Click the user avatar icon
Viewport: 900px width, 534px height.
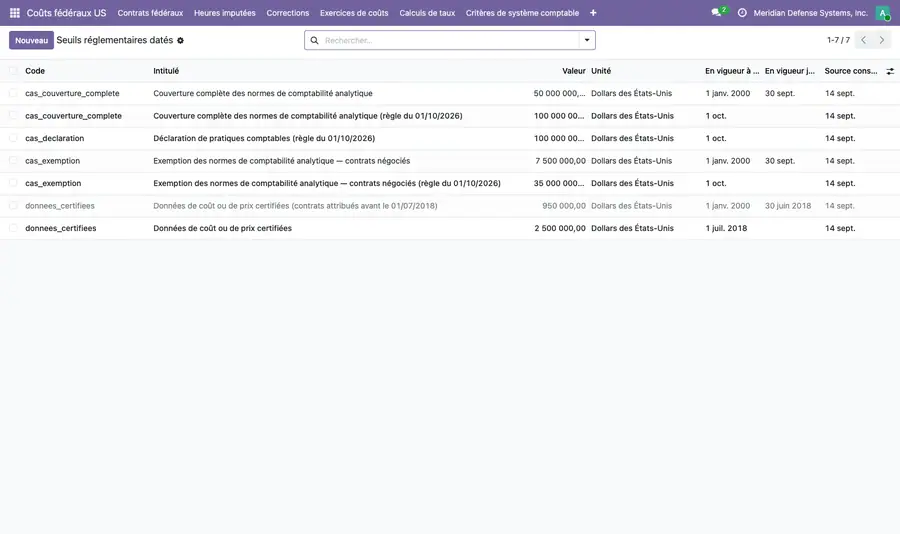[883, 13]
